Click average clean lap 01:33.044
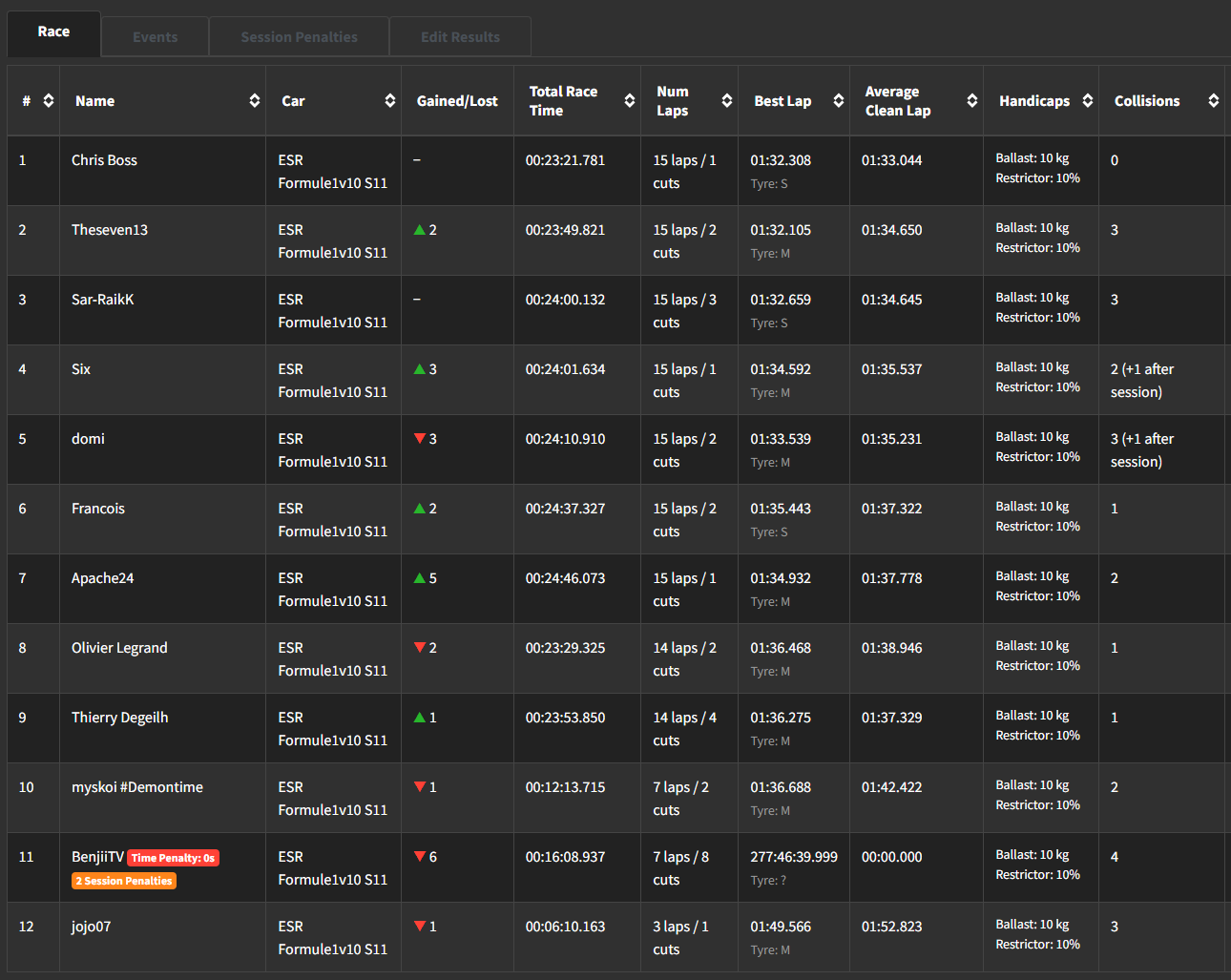The width and height of the screenshot is (1231, 980). (891, 160)
